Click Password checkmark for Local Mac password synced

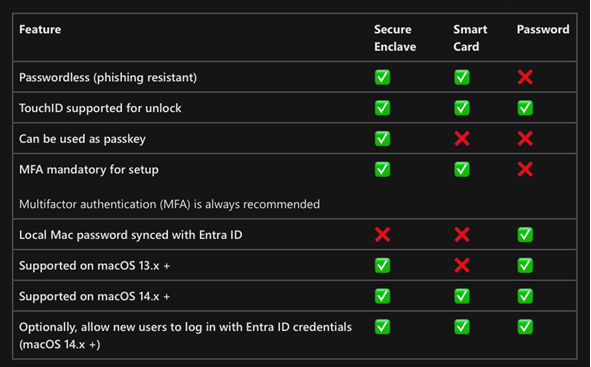click(x=525, y=235)
